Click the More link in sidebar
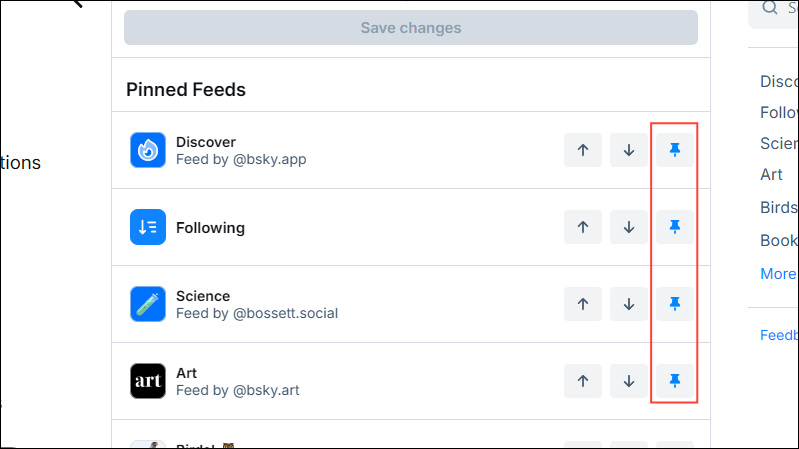 click(778, 273)
